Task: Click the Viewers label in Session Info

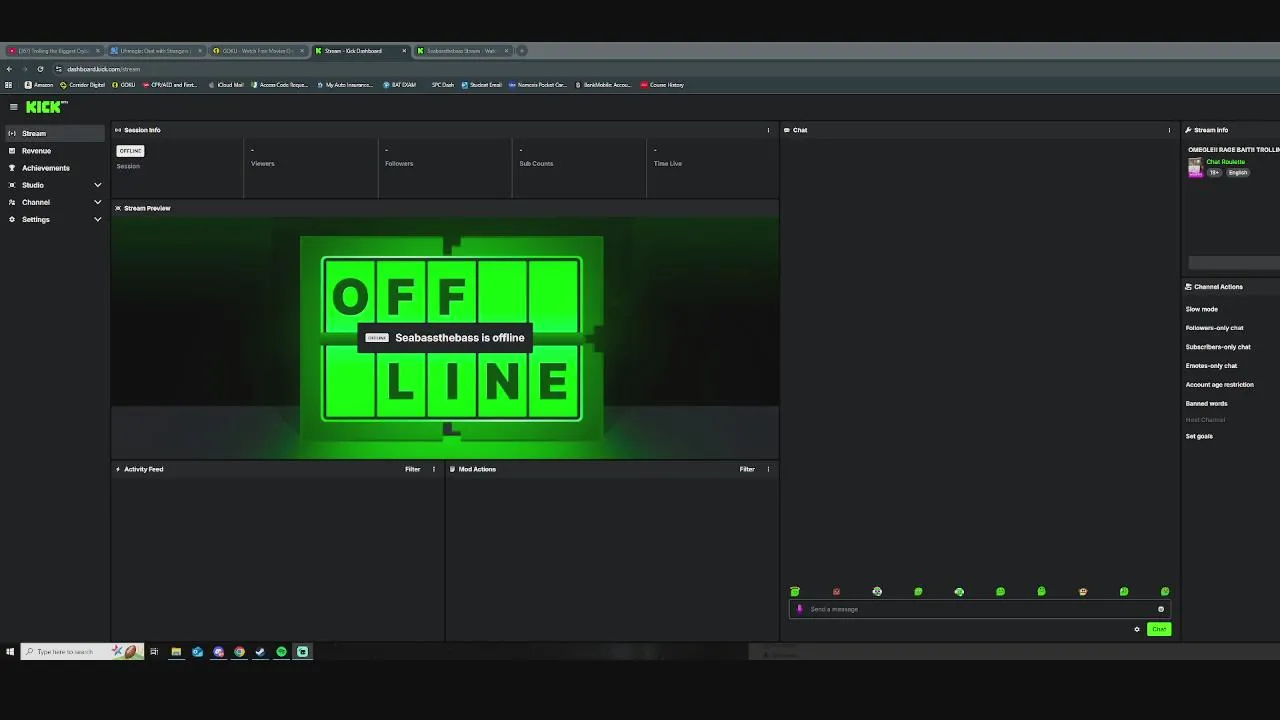Action: tap(263, 164)
